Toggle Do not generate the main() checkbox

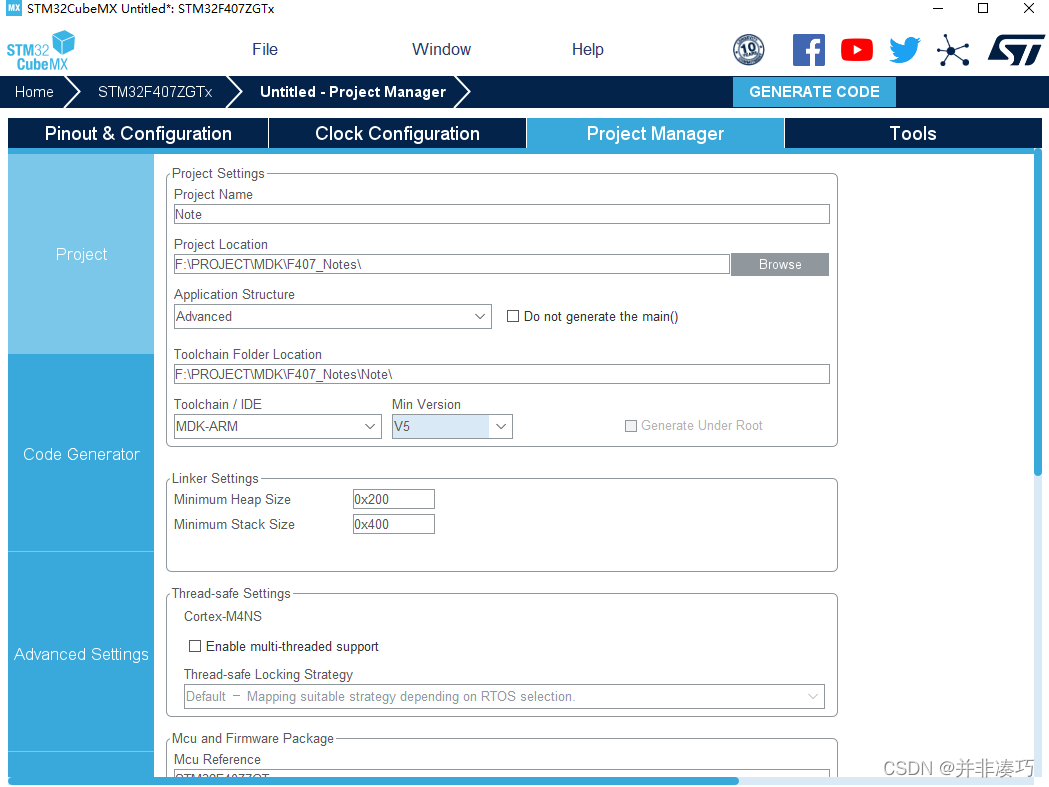click(x=512, y=316)
